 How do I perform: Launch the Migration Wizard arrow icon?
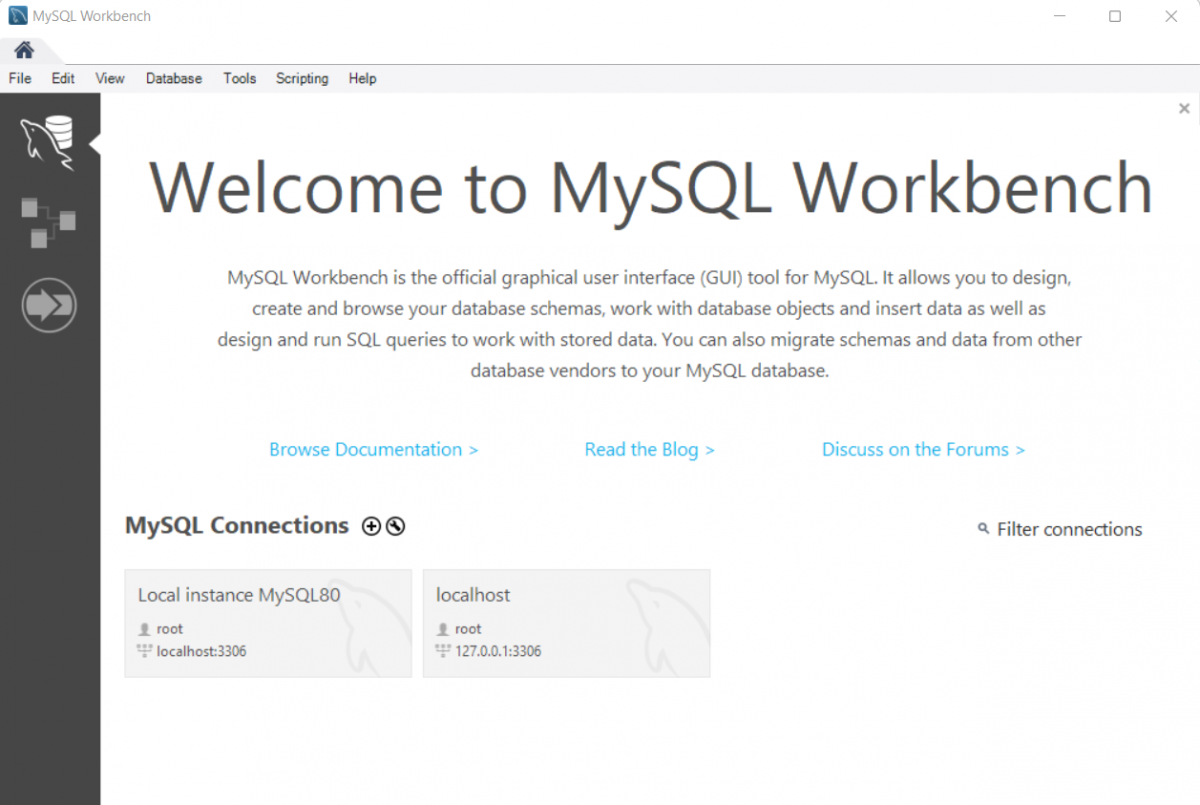(x=48, y=305)
